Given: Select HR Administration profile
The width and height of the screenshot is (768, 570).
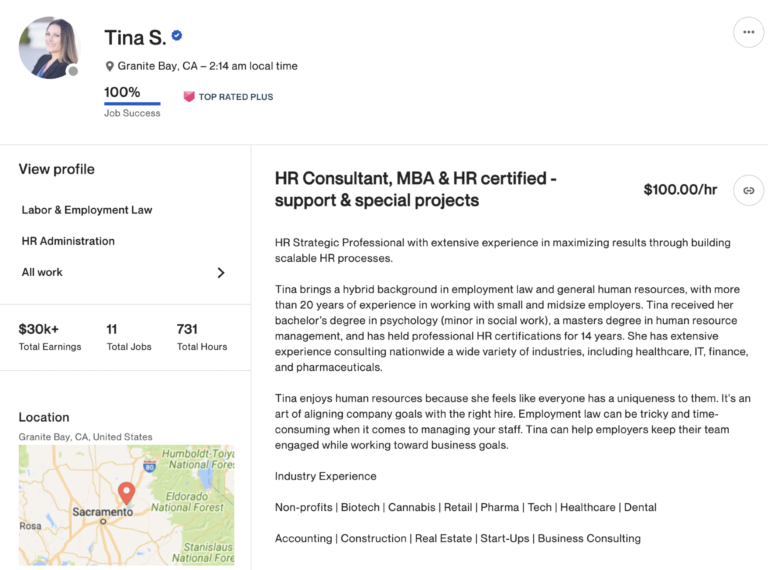Looking at the screenshot, I should pos(68,241).
